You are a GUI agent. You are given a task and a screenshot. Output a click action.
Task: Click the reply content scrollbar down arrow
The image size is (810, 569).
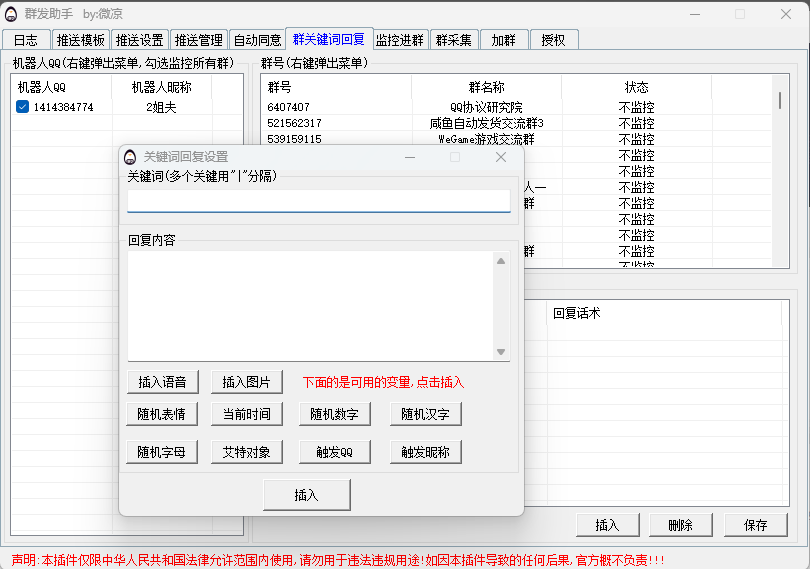click(x=501, y=352)
